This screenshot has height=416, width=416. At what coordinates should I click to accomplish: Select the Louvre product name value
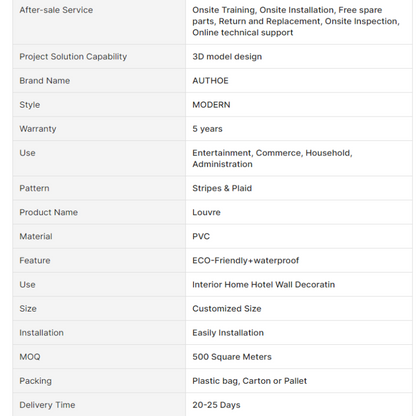pyautogui.click(x=206, y=212)
